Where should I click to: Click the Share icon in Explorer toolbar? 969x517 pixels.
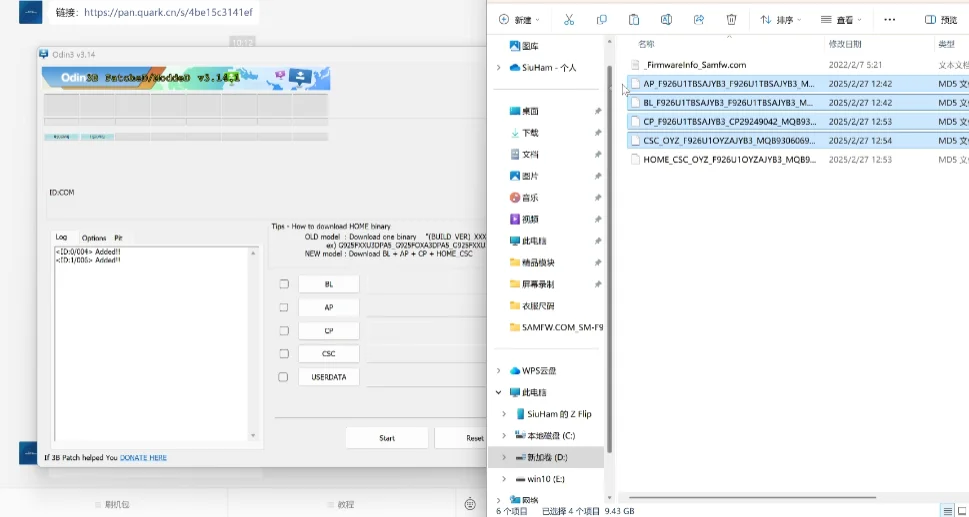click(x=699, y=20)
